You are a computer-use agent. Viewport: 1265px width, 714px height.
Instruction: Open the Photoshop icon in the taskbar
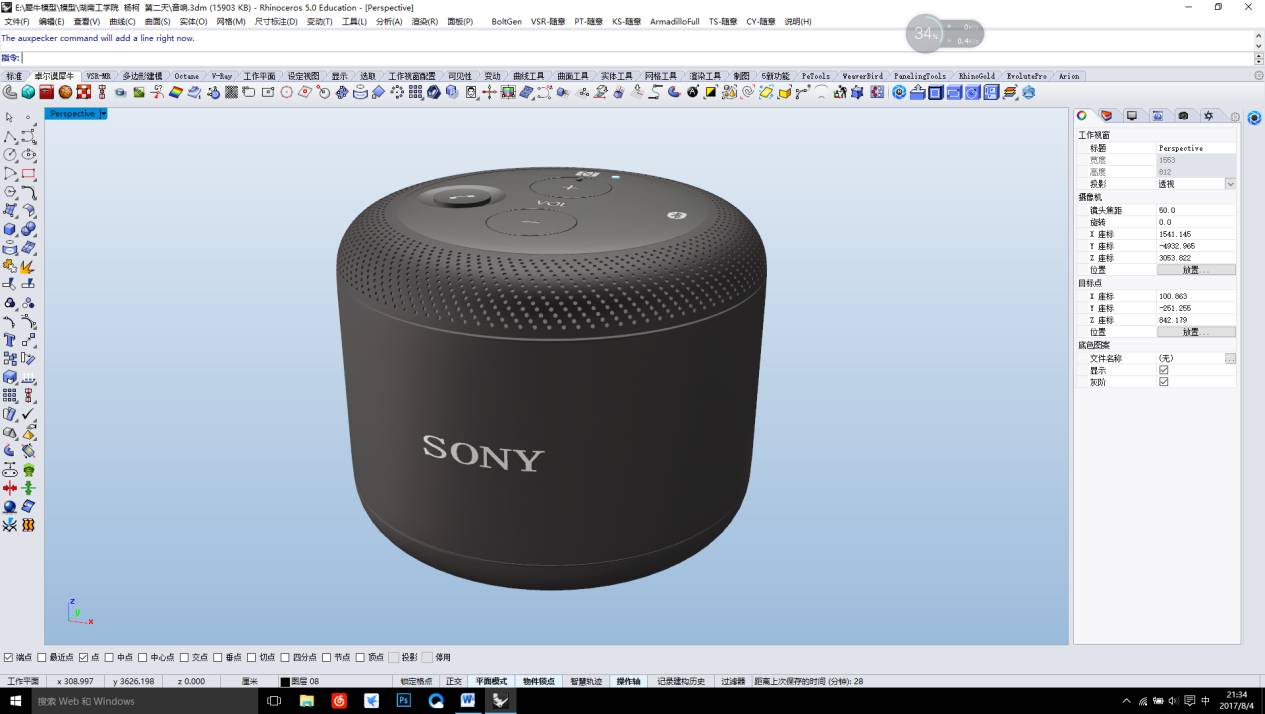tap(403, 701)
